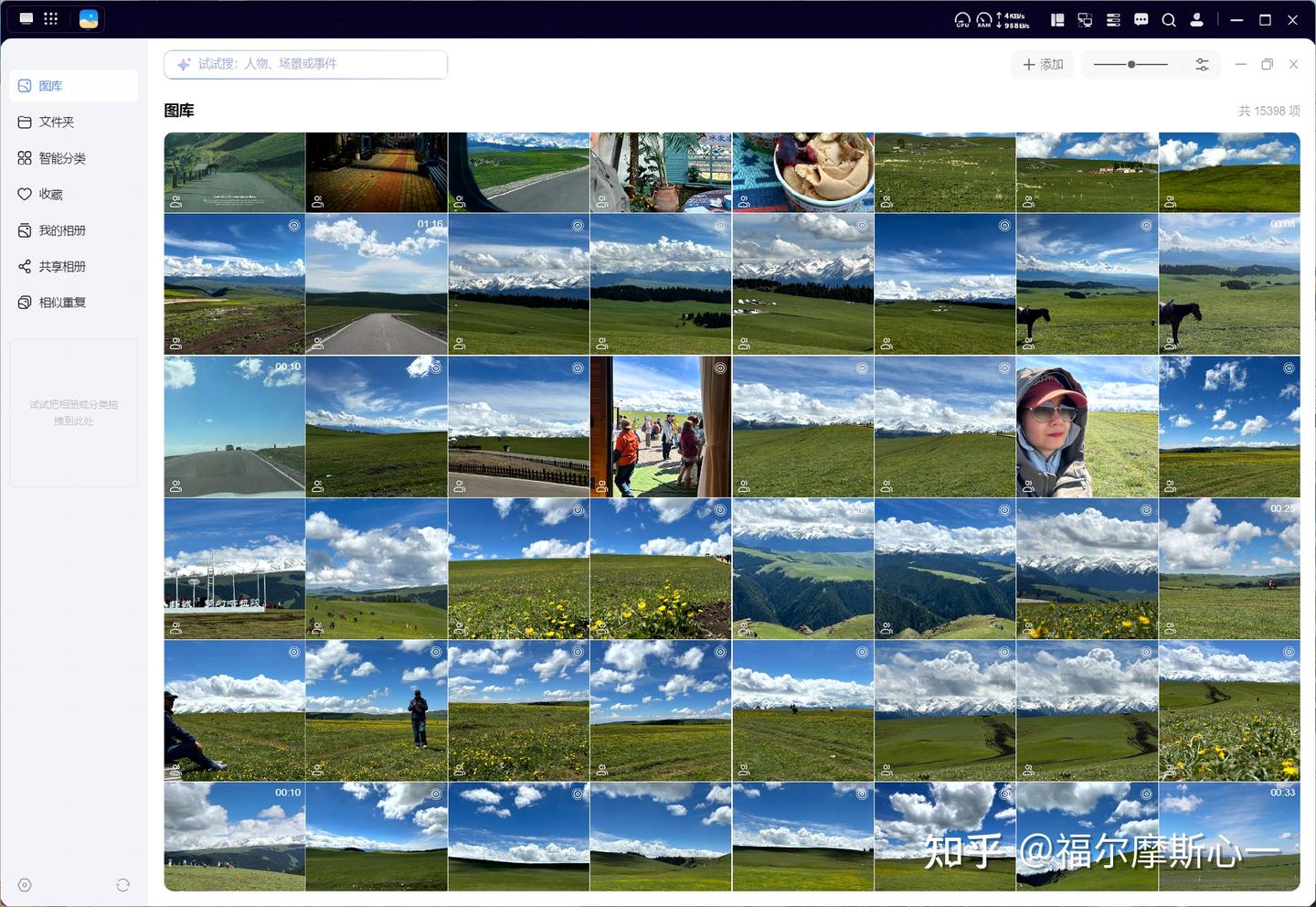This screenshot has width=1316, height=907.
Task: Open the photo with the dark wooden fence
Action: (x=519, y=427)
